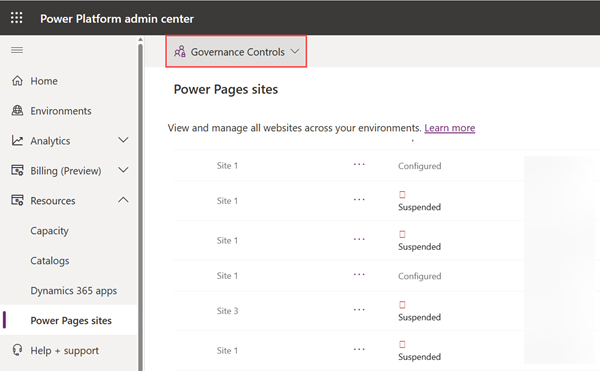Select Power Pages sites in navigation
This screenshot has height=371, width=600.
pos(71,321)
